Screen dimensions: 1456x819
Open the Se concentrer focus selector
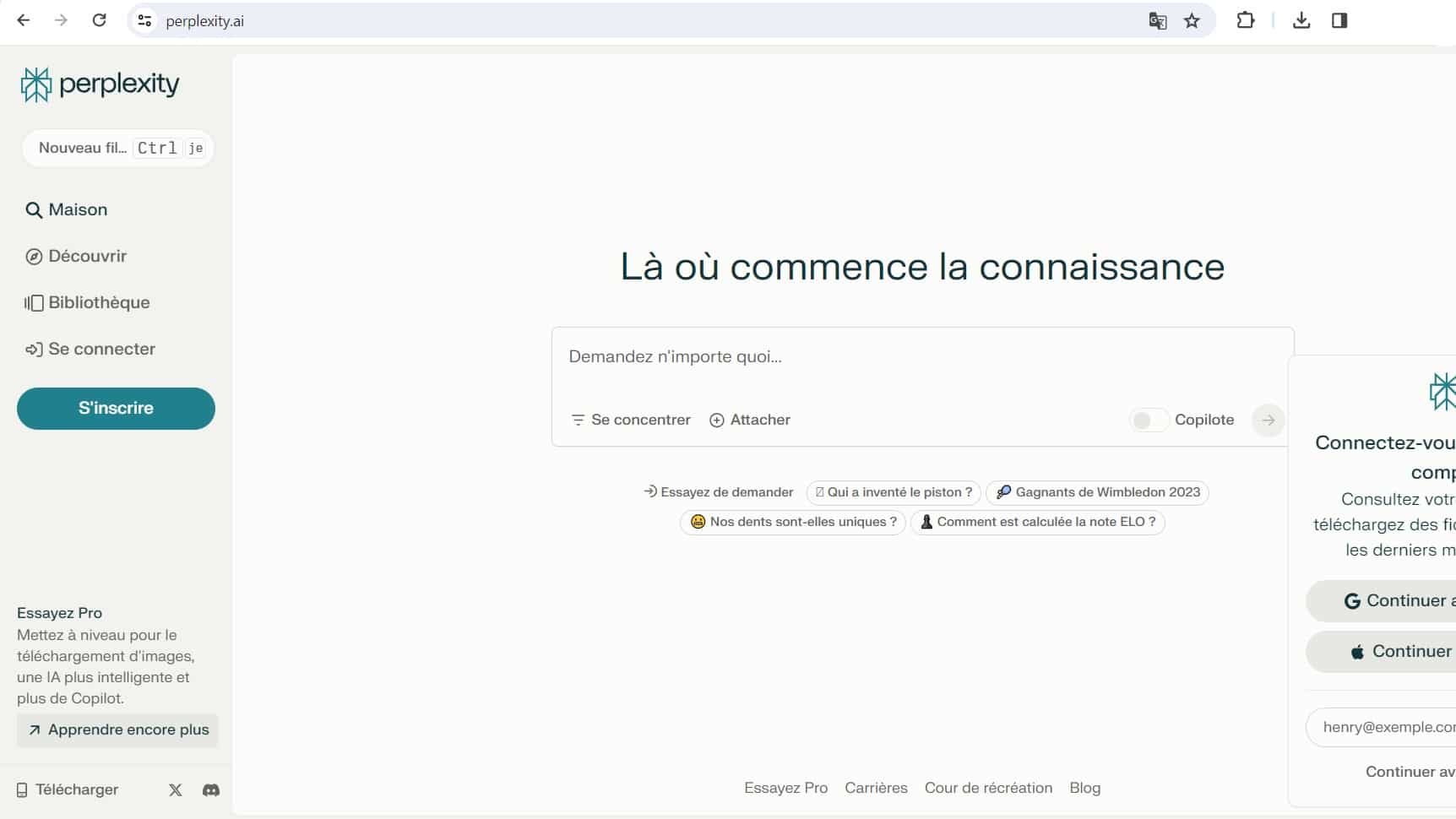631,420
